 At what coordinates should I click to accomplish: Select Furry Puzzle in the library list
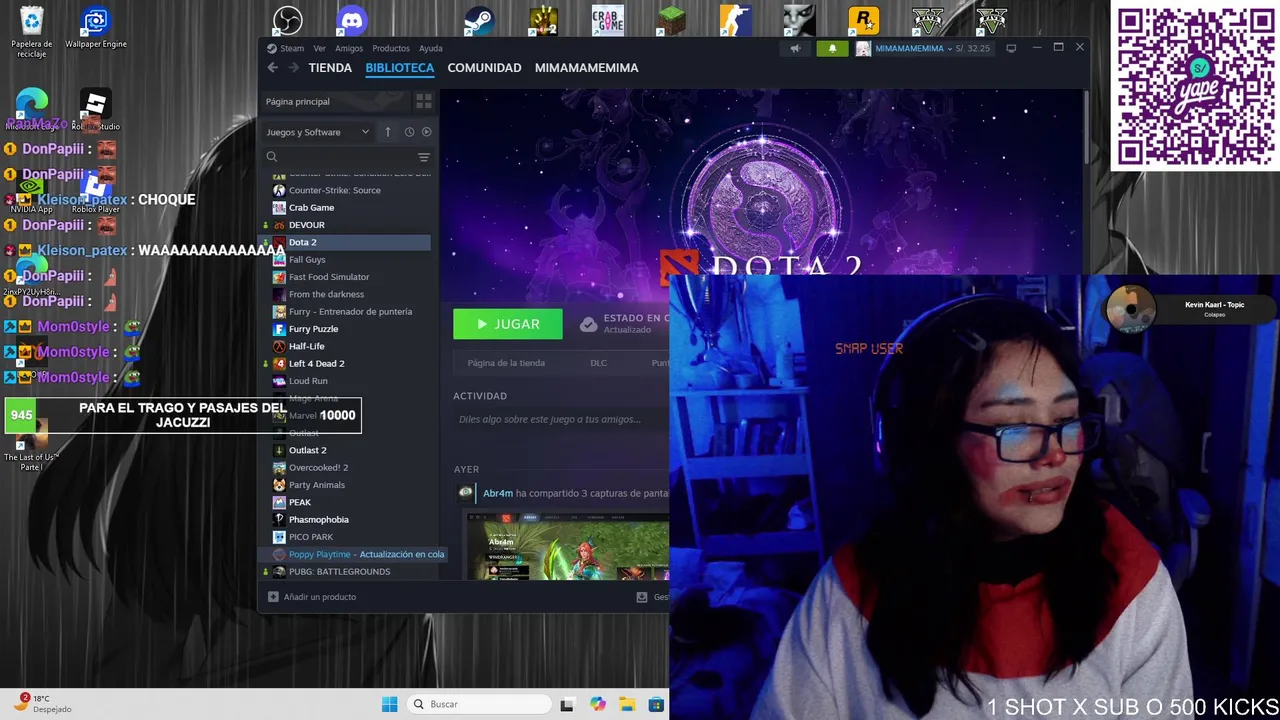(x=313, y=329)
